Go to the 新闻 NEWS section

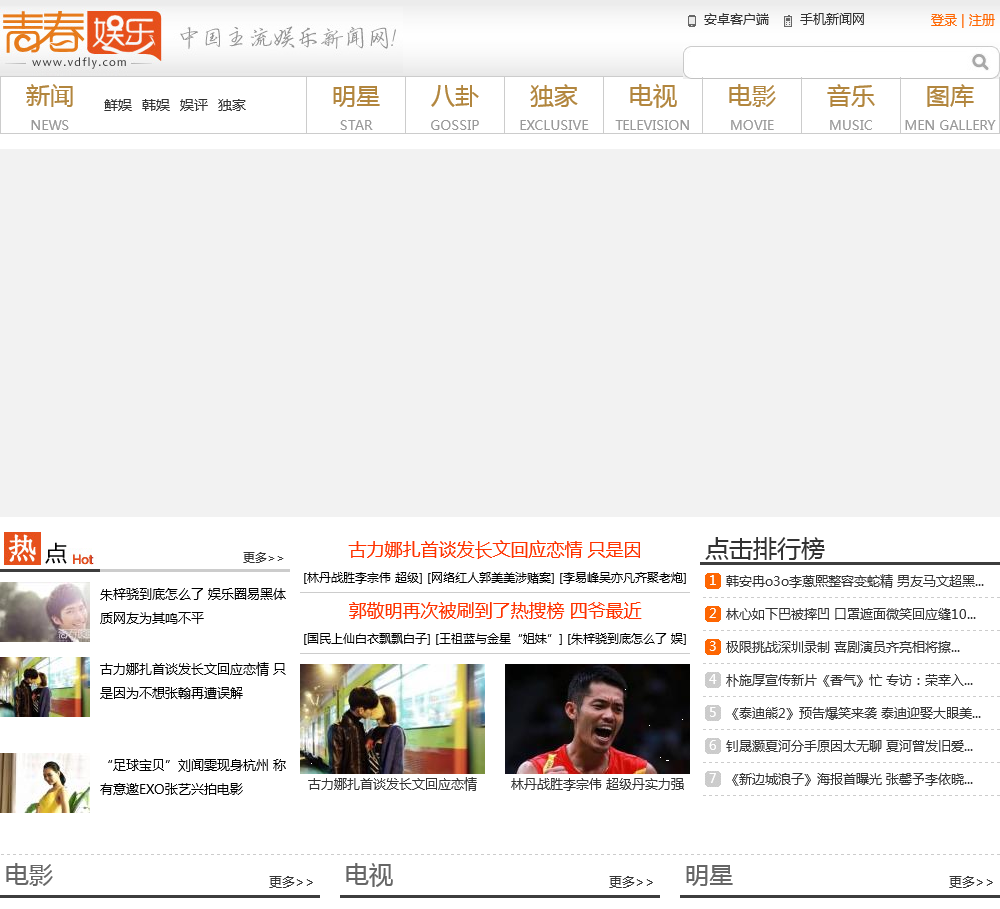tap(50, 107)
